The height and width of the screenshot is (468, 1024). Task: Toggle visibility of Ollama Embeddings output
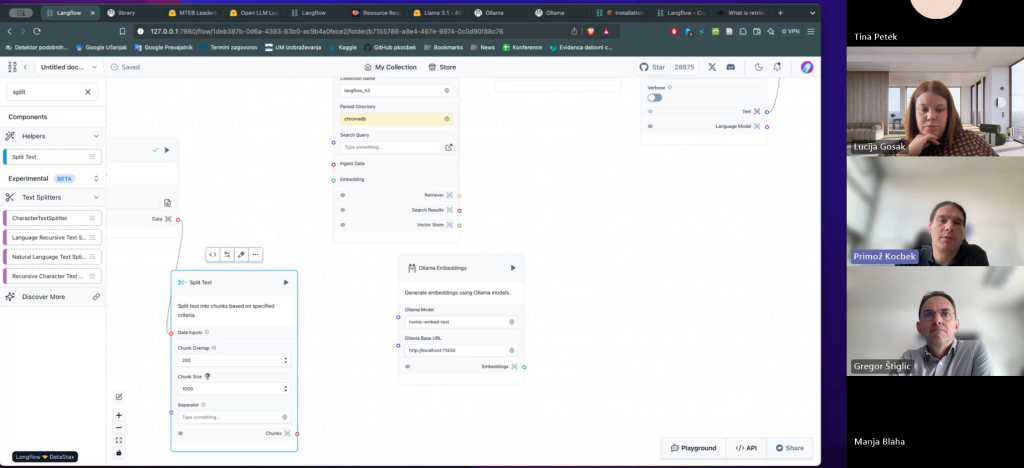(408, 367)
